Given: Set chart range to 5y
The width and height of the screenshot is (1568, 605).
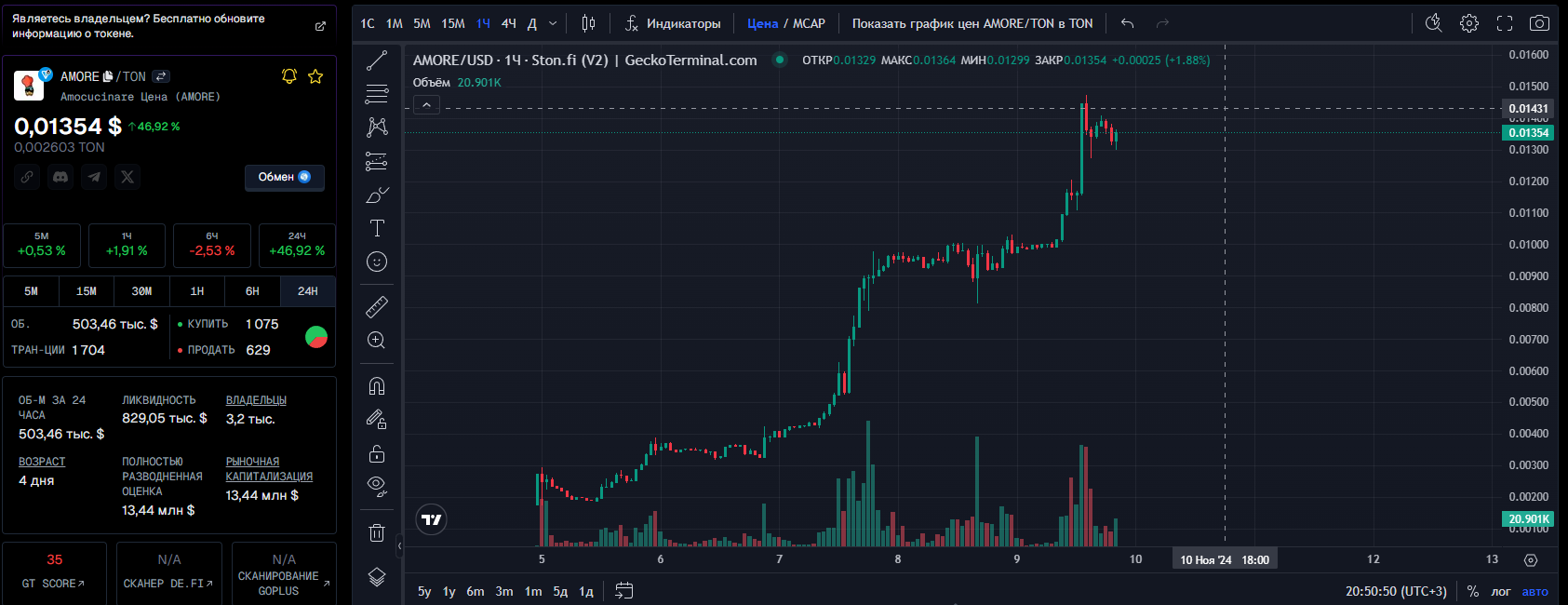Looking at the screenshot, I should 424,591.
